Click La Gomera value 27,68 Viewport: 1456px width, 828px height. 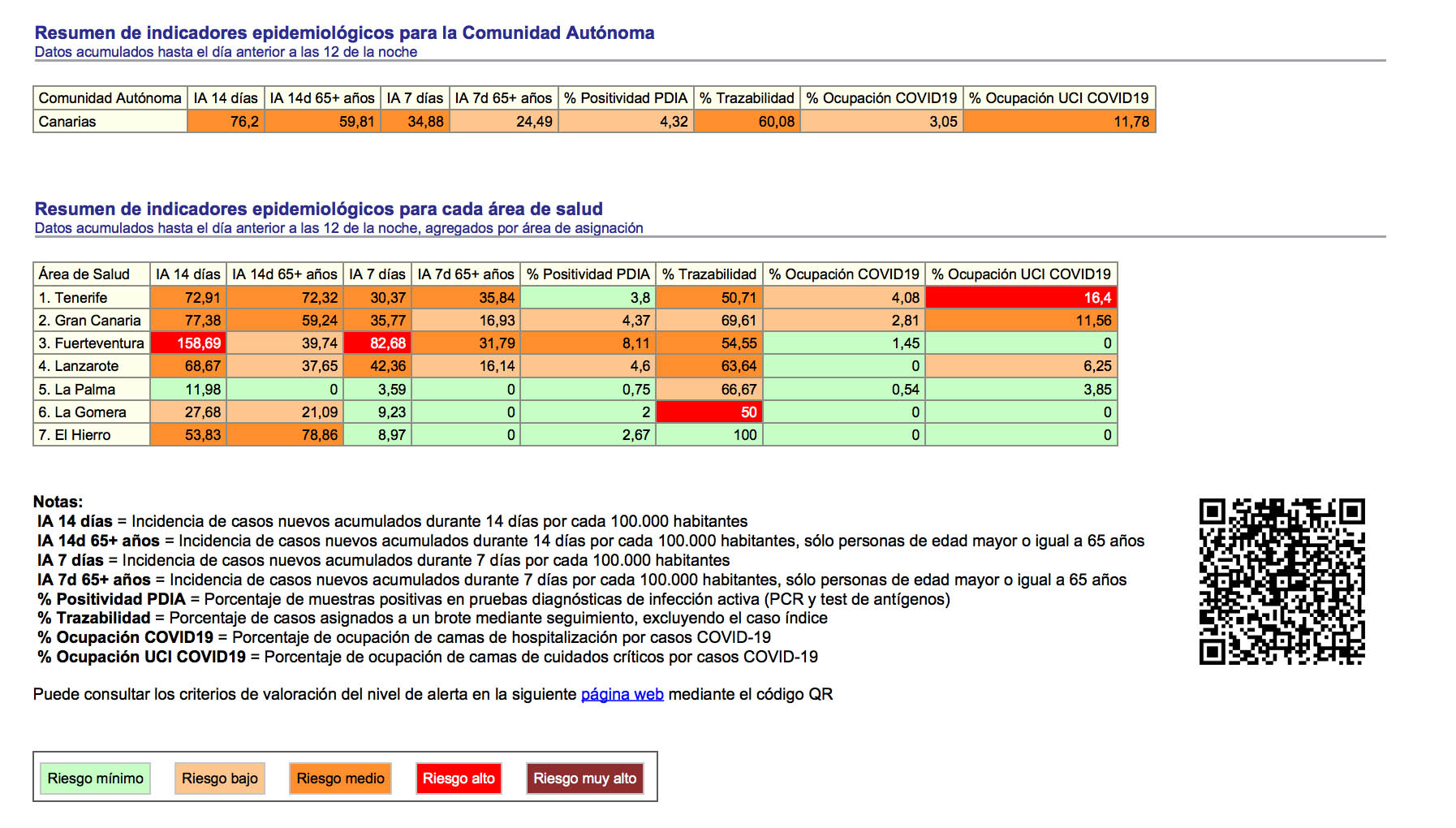pyautogui.click(x=188, y=412)
